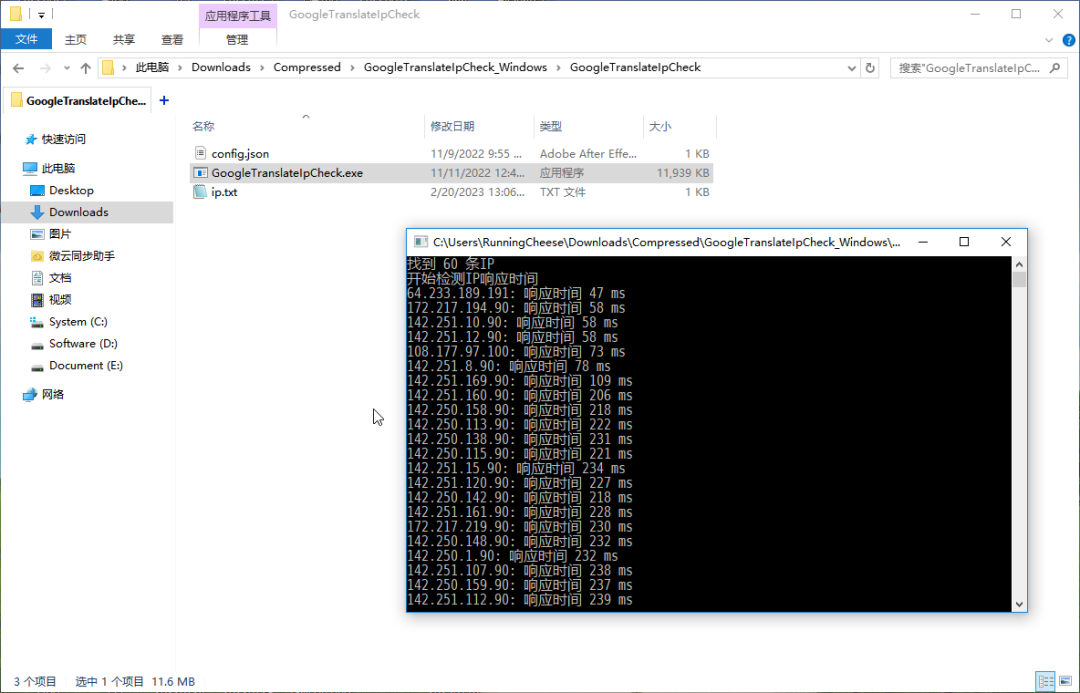Viewport: 1080px width, 693px height.
Task: Close the console window
Action: coord(1006,242)
